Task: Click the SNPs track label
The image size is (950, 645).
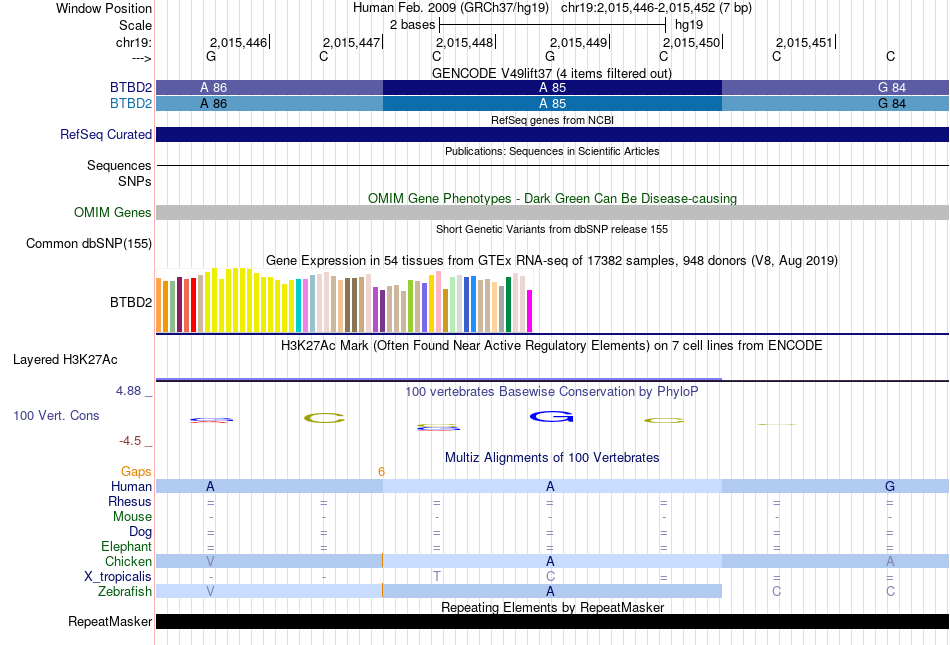Action: 135,181
